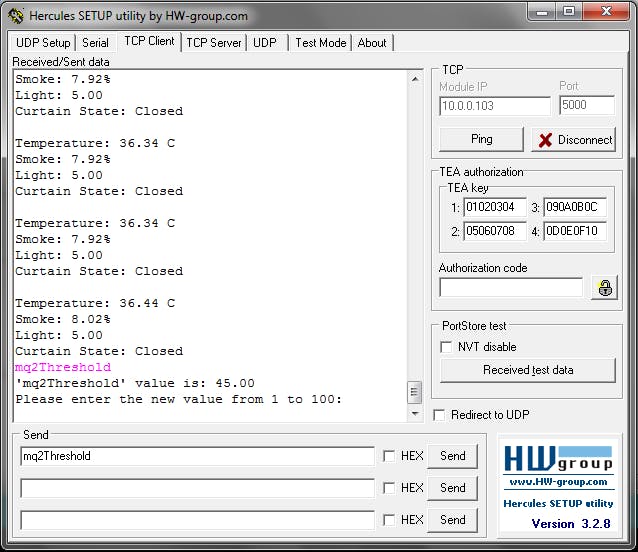
Task: Click the Module IP field
Action: (495, 106)
